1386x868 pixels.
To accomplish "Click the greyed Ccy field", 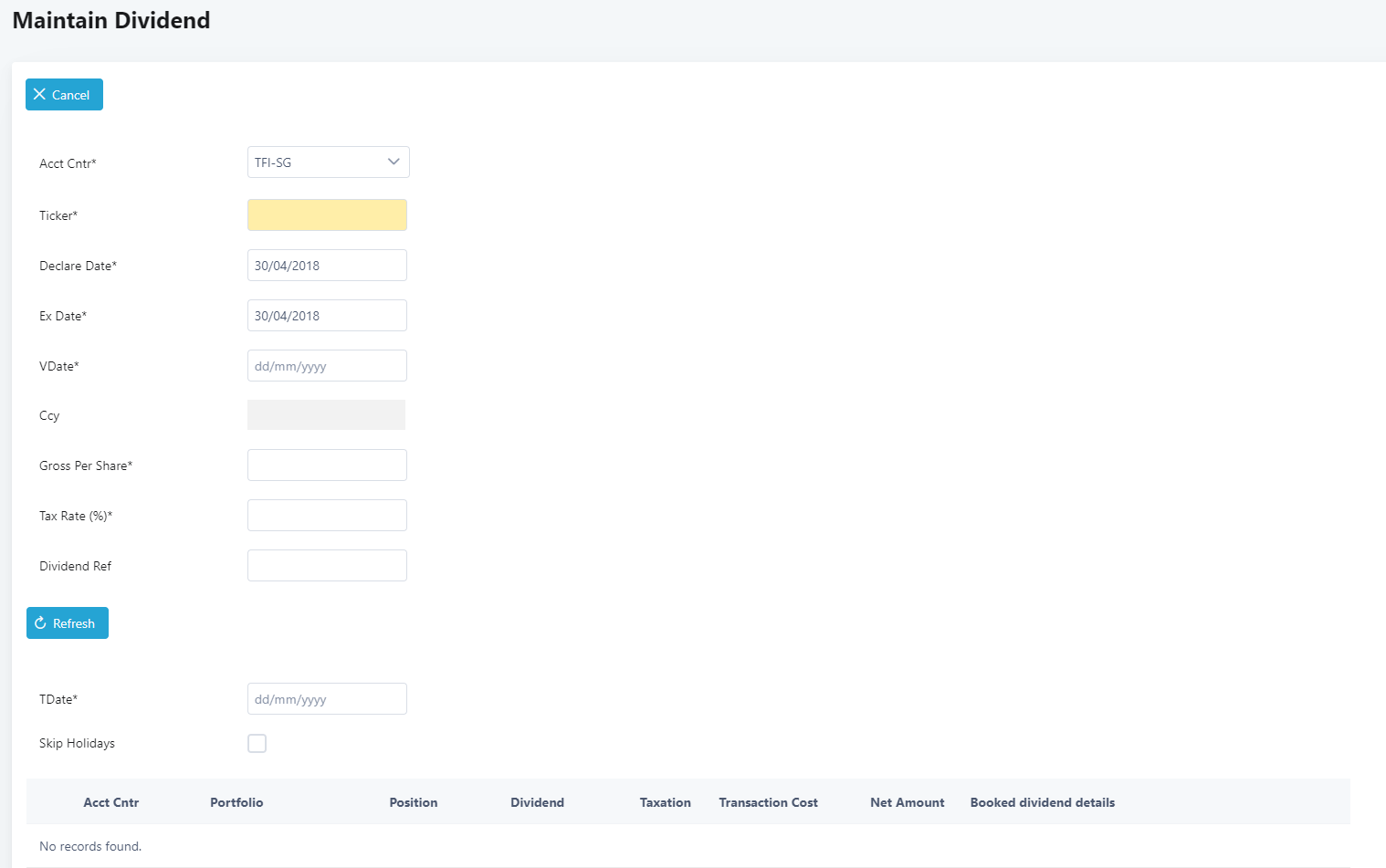I will click(x=326, y=415).
